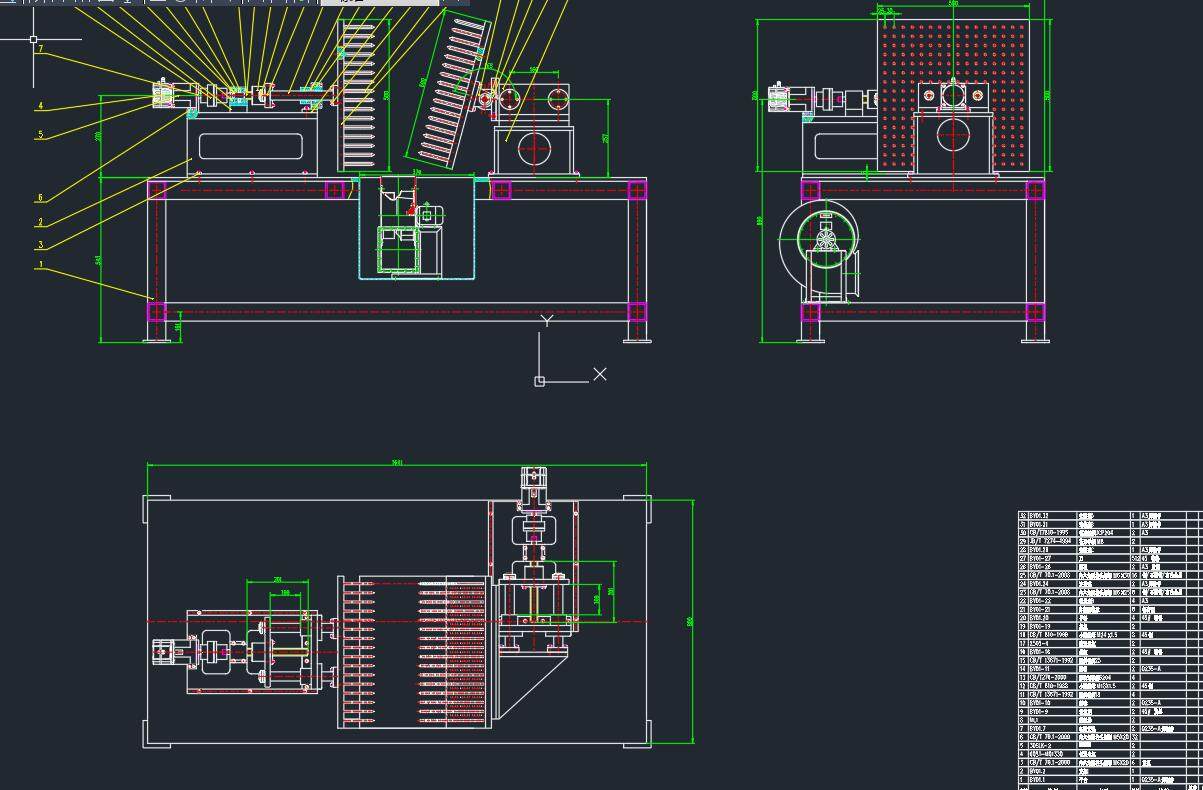1203x790 pixels.
Task: Click the UCS origin square icon
Action: (539, 381)
